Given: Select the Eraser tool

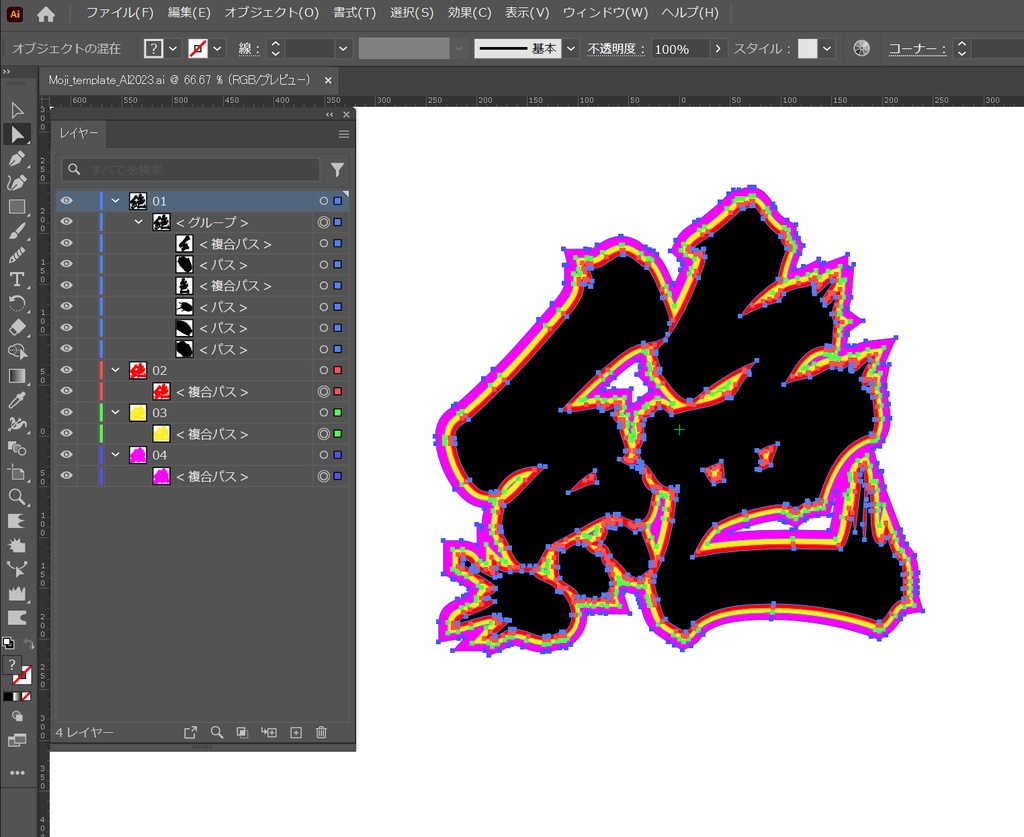Looking at the screenshot, I should (17, 328).
